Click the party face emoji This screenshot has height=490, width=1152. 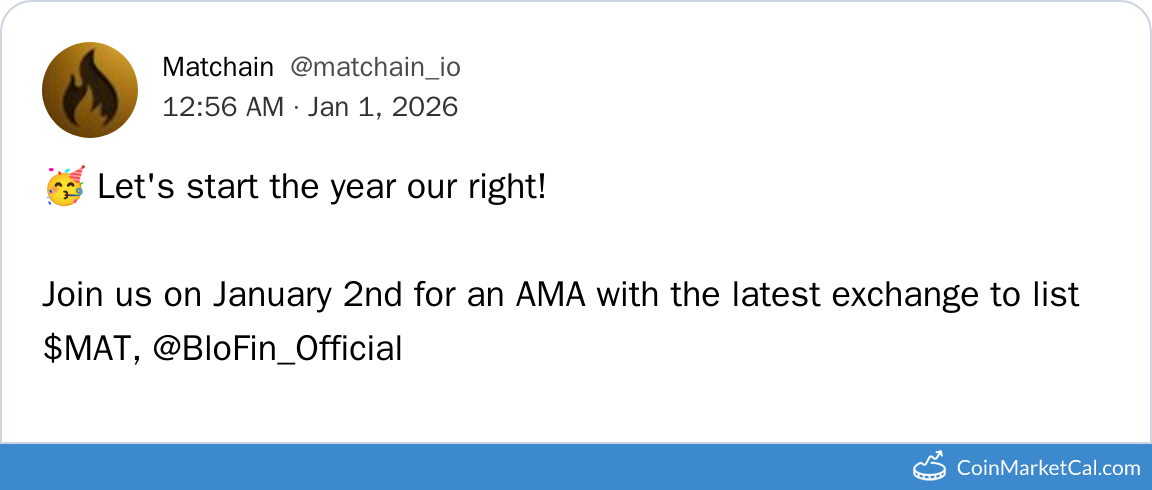[x=65, y=186]
